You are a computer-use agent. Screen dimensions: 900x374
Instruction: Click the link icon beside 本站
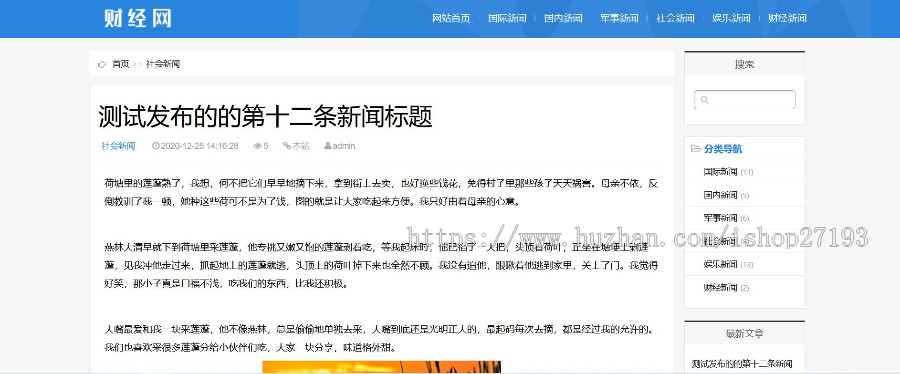tap(287, 146)
